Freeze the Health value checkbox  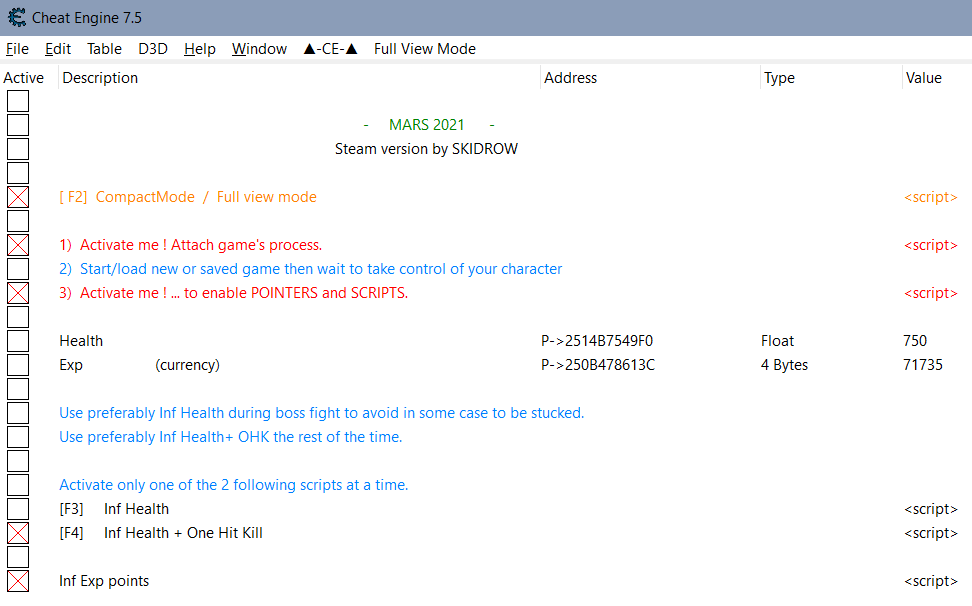point(18,341)
